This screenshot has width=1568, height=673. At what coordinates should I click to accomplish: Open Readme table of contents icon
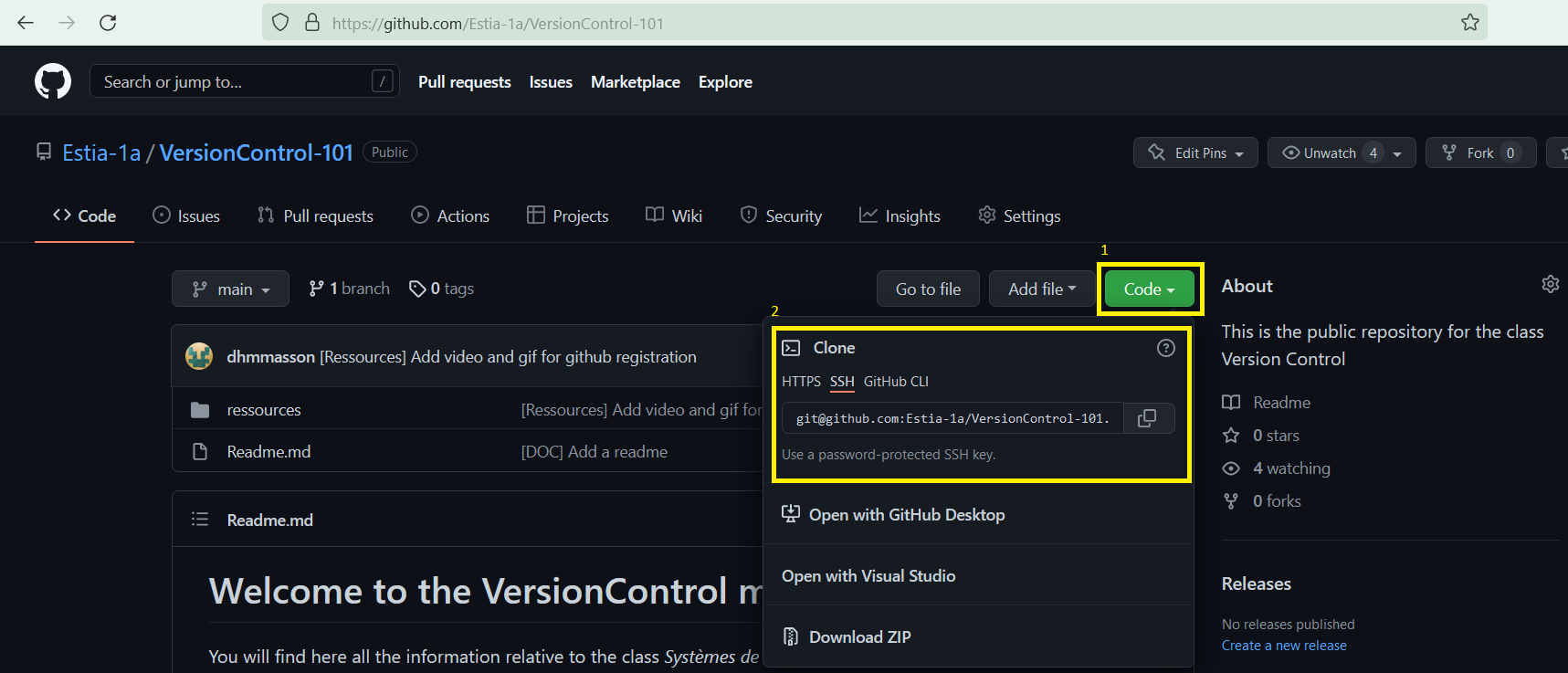coord(200,520)
